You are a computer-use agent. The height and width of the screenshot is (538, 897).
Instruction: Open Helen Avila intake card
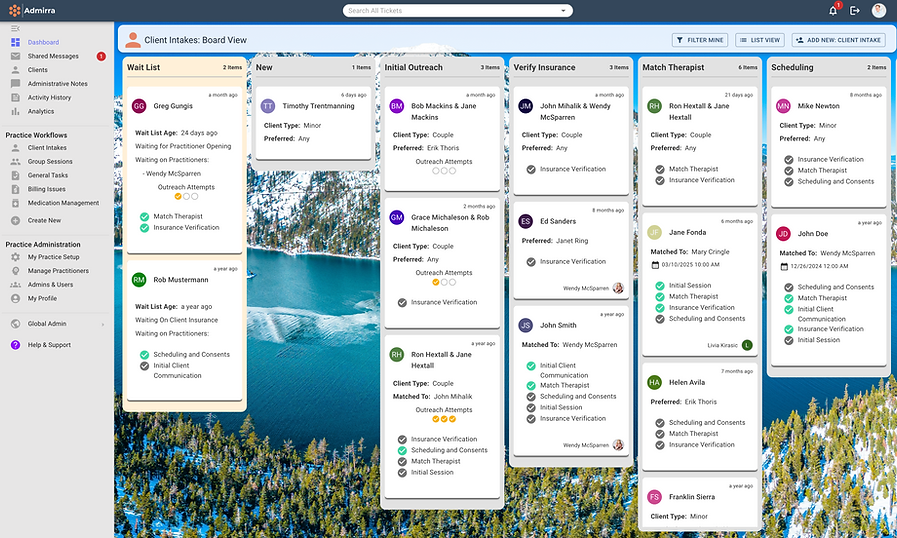pos(700,416)
